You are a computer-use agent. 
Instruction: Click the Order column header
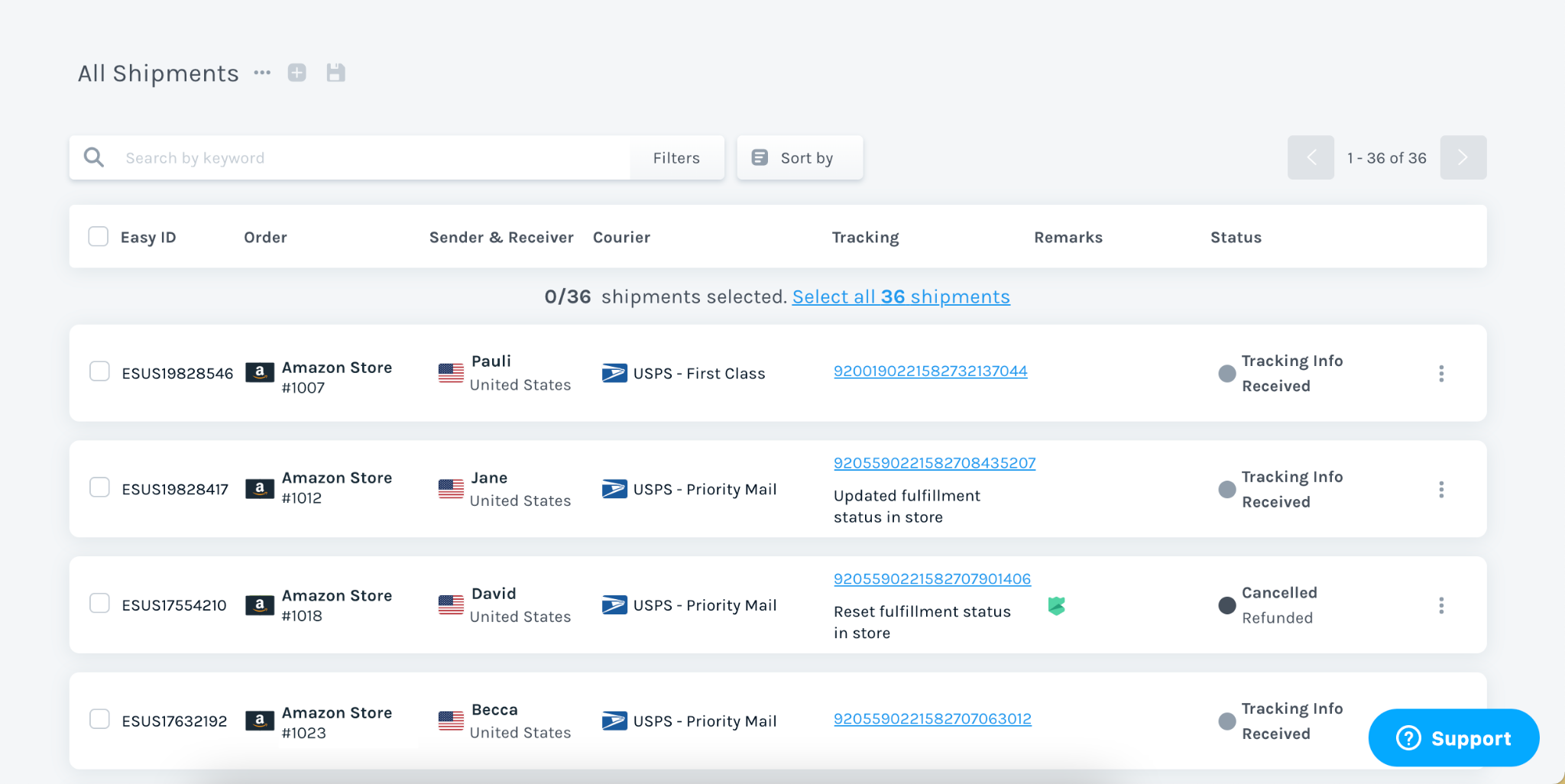265,237
